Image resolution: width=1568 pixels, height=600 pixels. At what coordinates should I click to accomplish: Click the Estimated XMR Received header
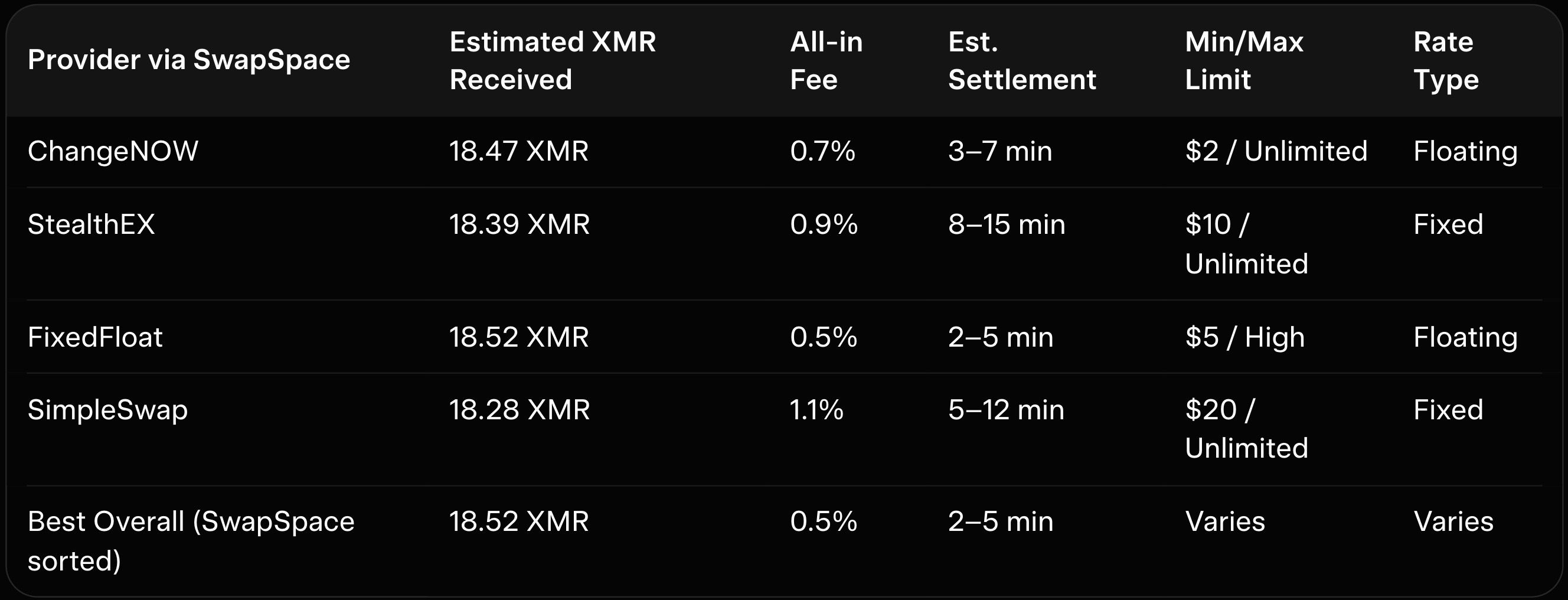pyautogui.click(x=553, y=60)
